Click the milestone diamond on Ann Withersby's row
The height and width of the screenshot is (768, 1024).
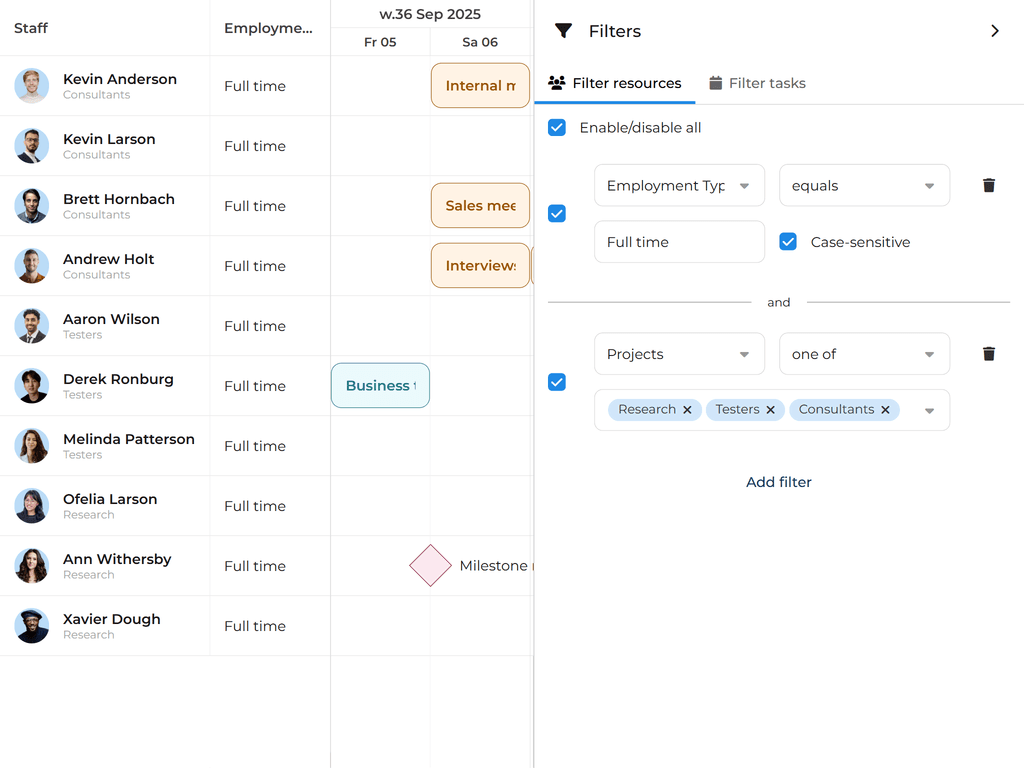(x=430, y=566)
